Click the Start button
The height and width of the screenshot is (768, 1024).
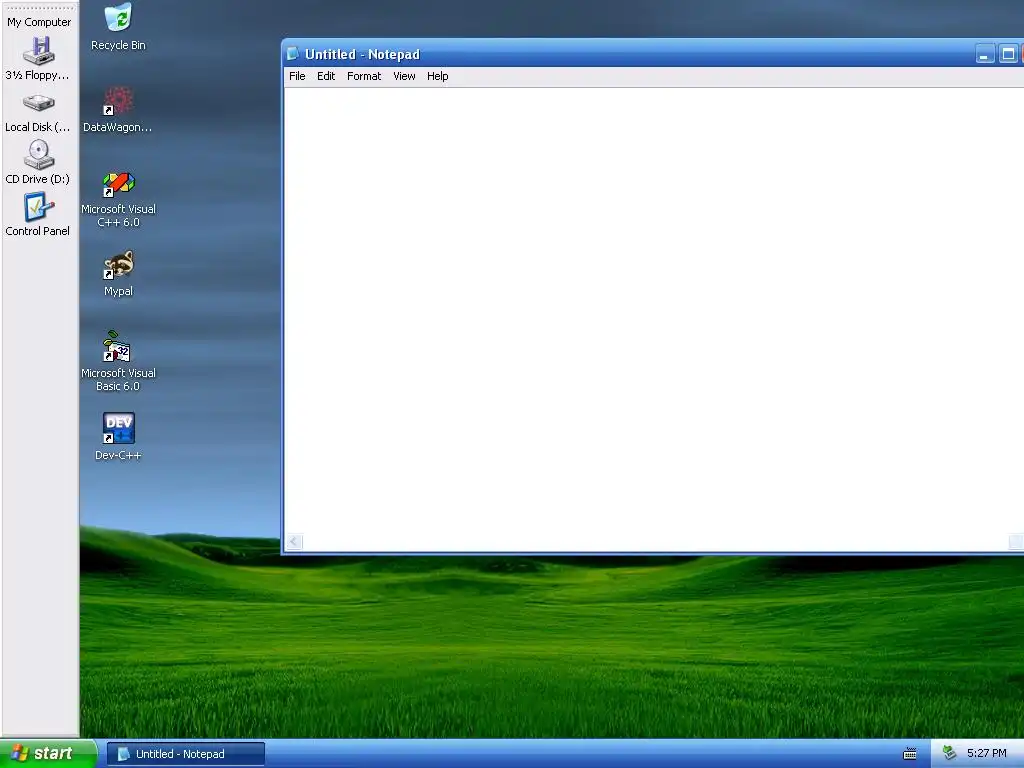[48, 754]
